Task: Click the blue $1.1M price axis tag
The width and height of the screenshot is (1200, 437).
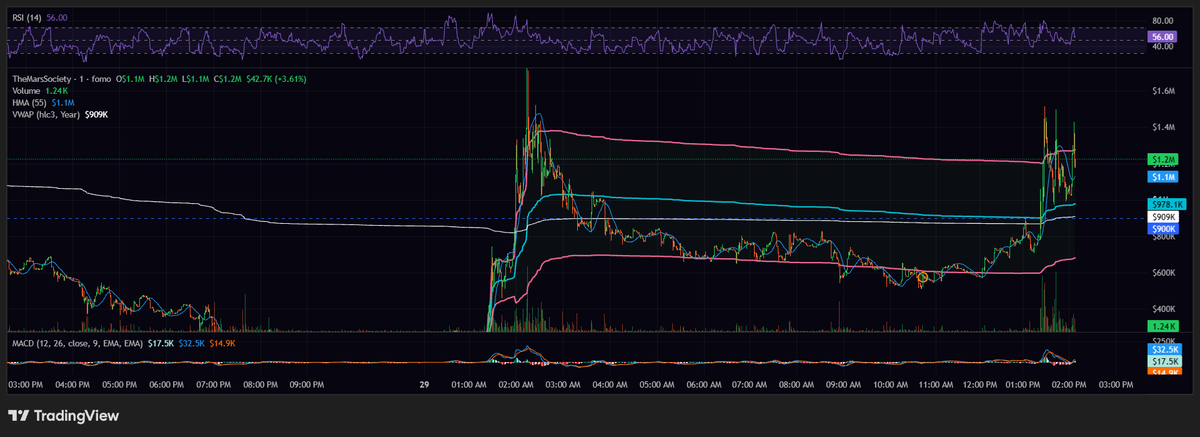Action: (1163, 176)
